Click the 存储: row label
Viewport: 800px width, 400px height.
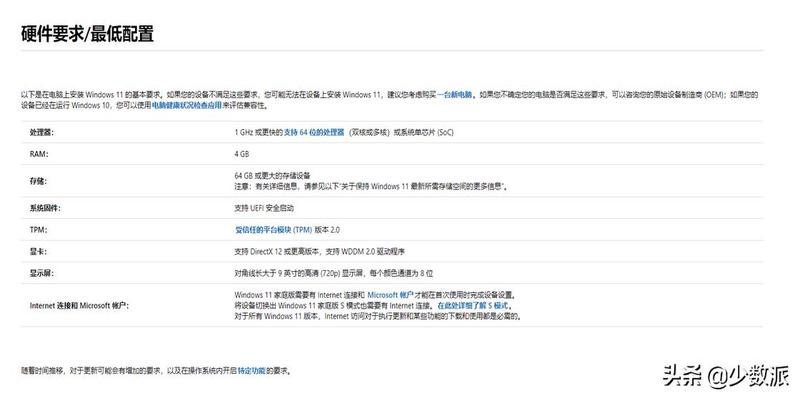[38, 181]
